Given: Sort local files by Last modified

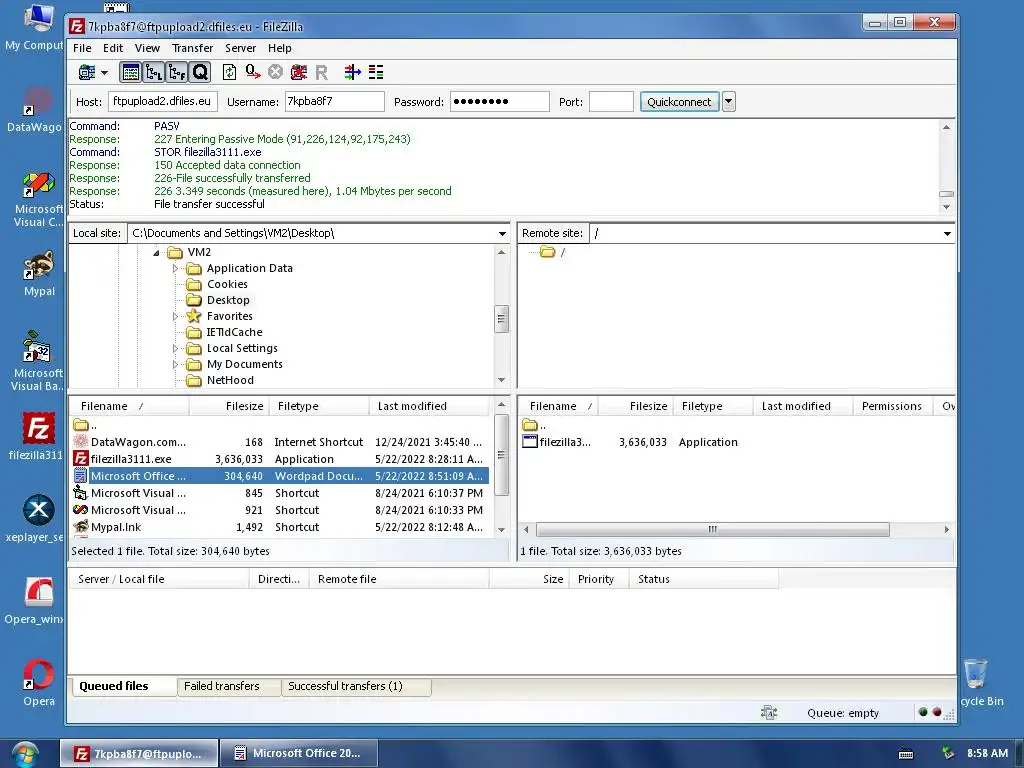Looking at the screenshot, I should (428, 406).
